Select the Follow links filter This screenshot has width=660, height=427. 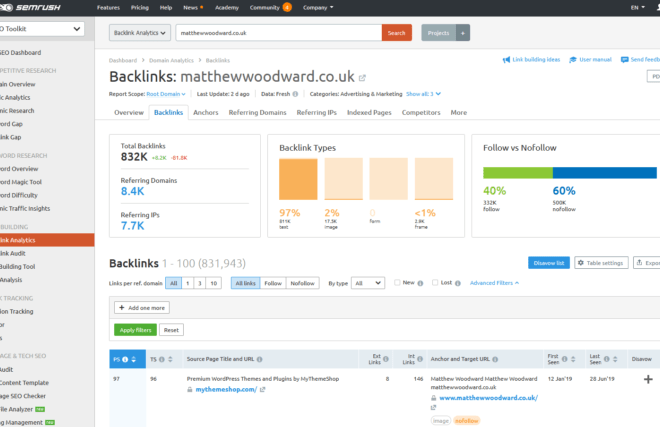click(x=273, y=283)
